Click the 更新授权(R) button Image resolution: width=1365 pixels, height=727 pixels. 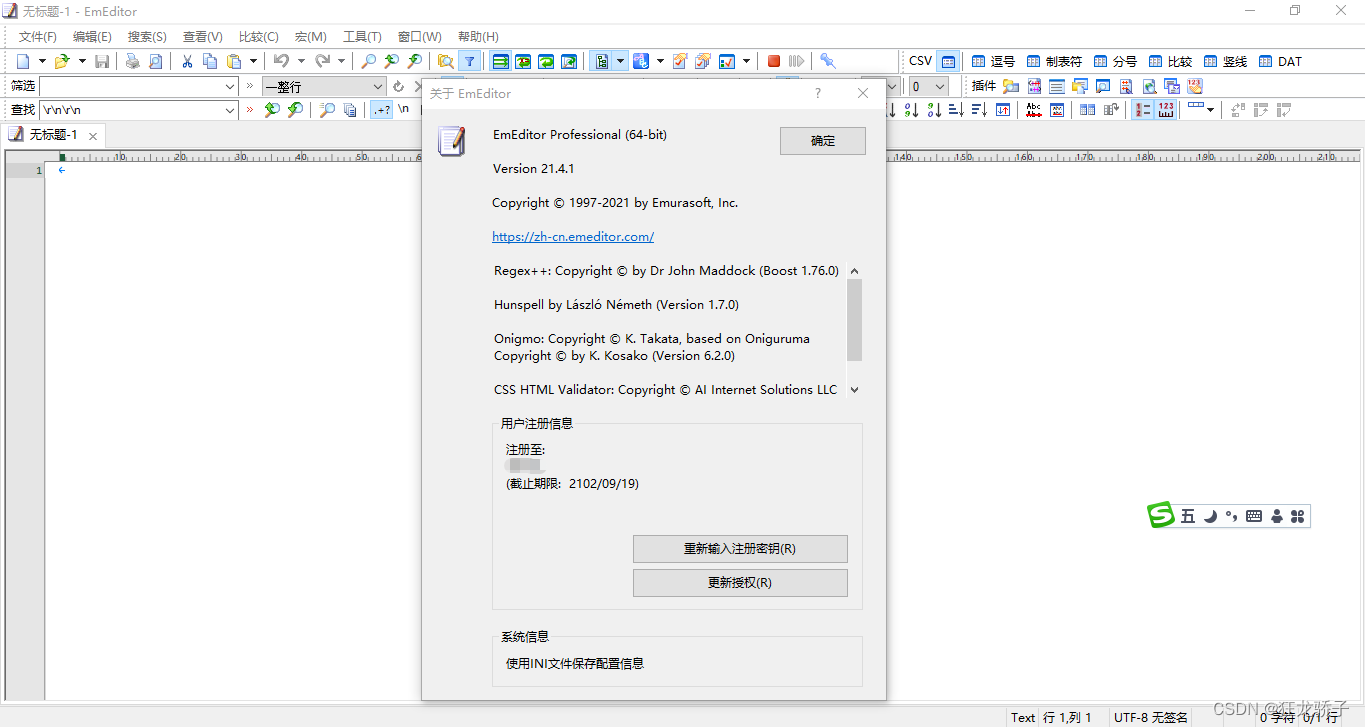(x=740, y=583)
